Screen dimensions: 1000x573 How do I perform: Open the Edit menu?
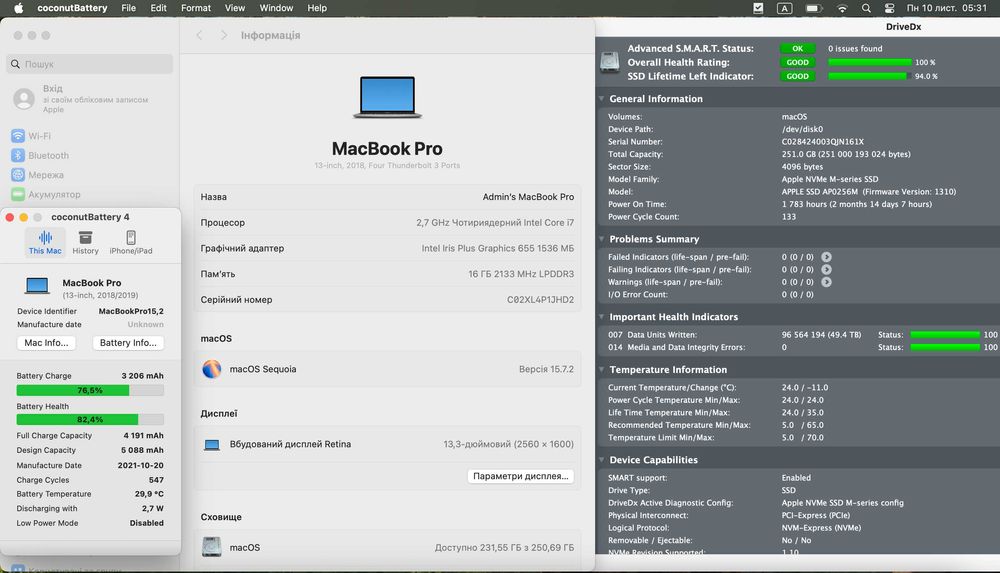coord(158,8)
